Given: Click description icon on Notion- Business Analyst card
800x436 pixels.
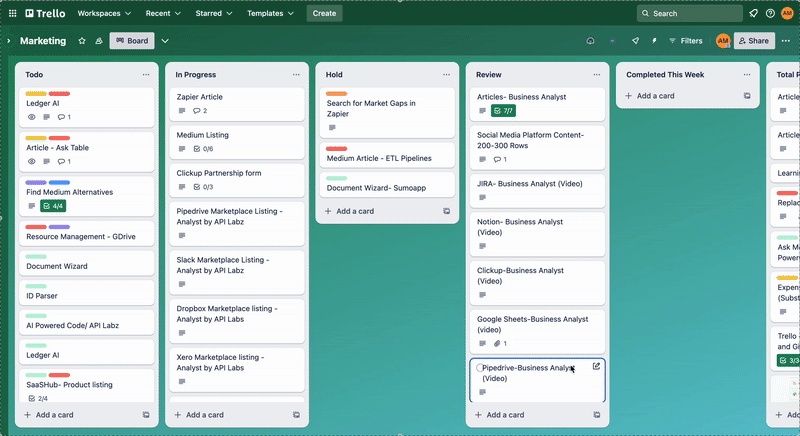Looking at the screenshot, I should click(x=483, y=246).
